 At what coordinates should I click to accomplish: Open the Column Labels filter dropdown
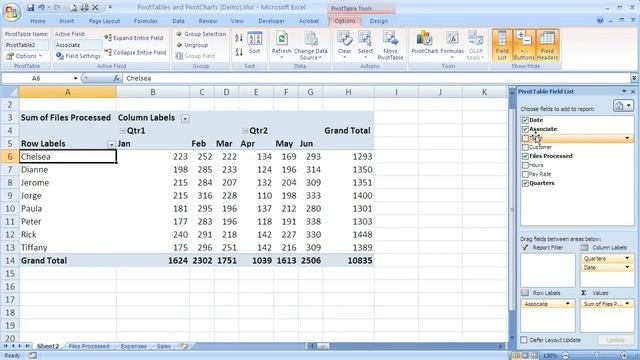coord(185,118)
